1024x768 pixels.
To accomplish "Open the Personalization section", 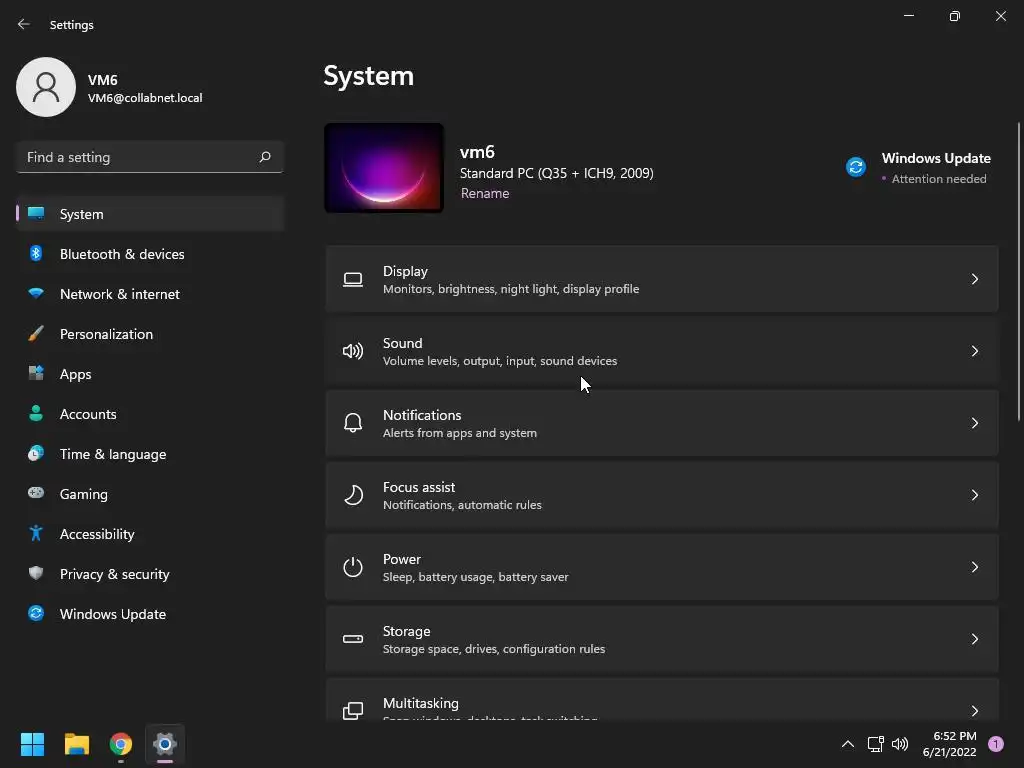I will point(150,334).
